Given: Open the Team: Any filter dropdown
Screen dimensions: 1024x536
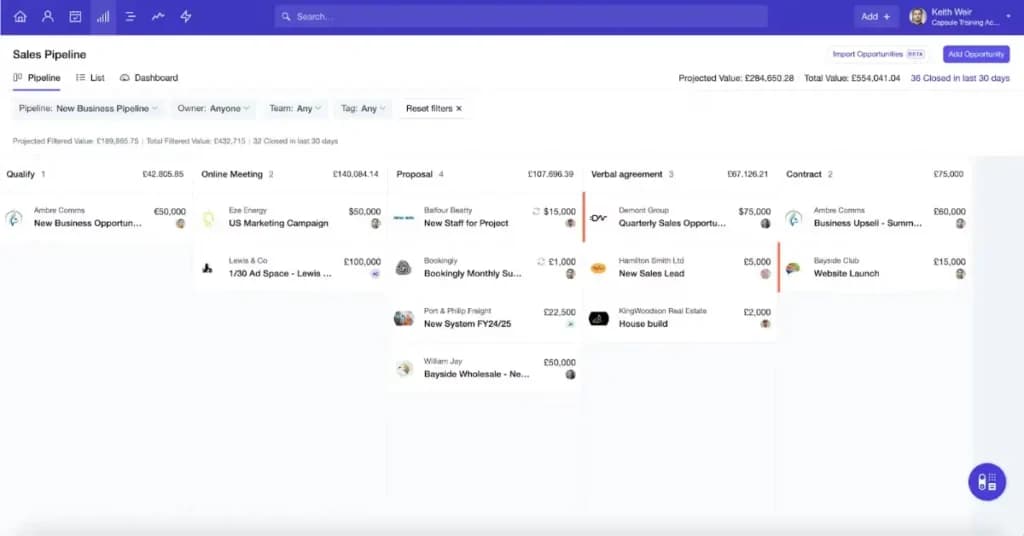Looking at the screenshot, I should click(295, 108).
